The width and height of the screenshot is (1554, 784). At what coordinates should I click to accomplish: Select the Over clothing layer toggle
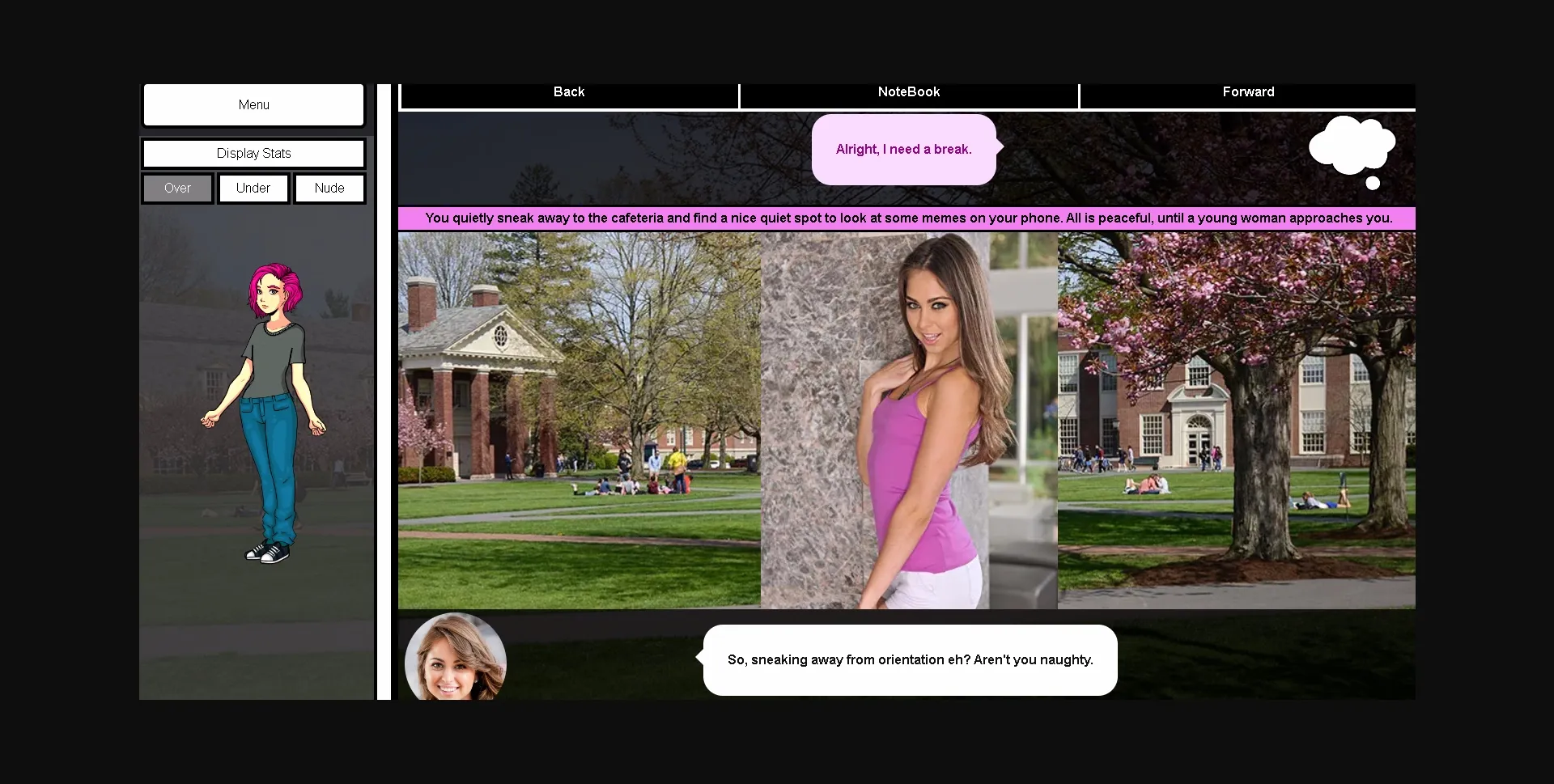tap(177, 189)
